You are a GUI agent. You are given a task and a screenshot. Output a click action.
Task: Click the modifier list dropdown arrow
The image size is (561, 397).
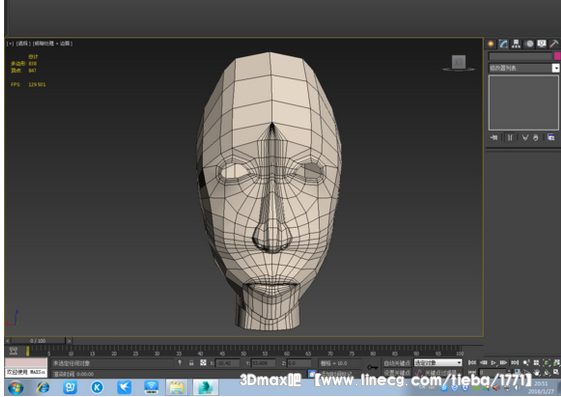556,68
